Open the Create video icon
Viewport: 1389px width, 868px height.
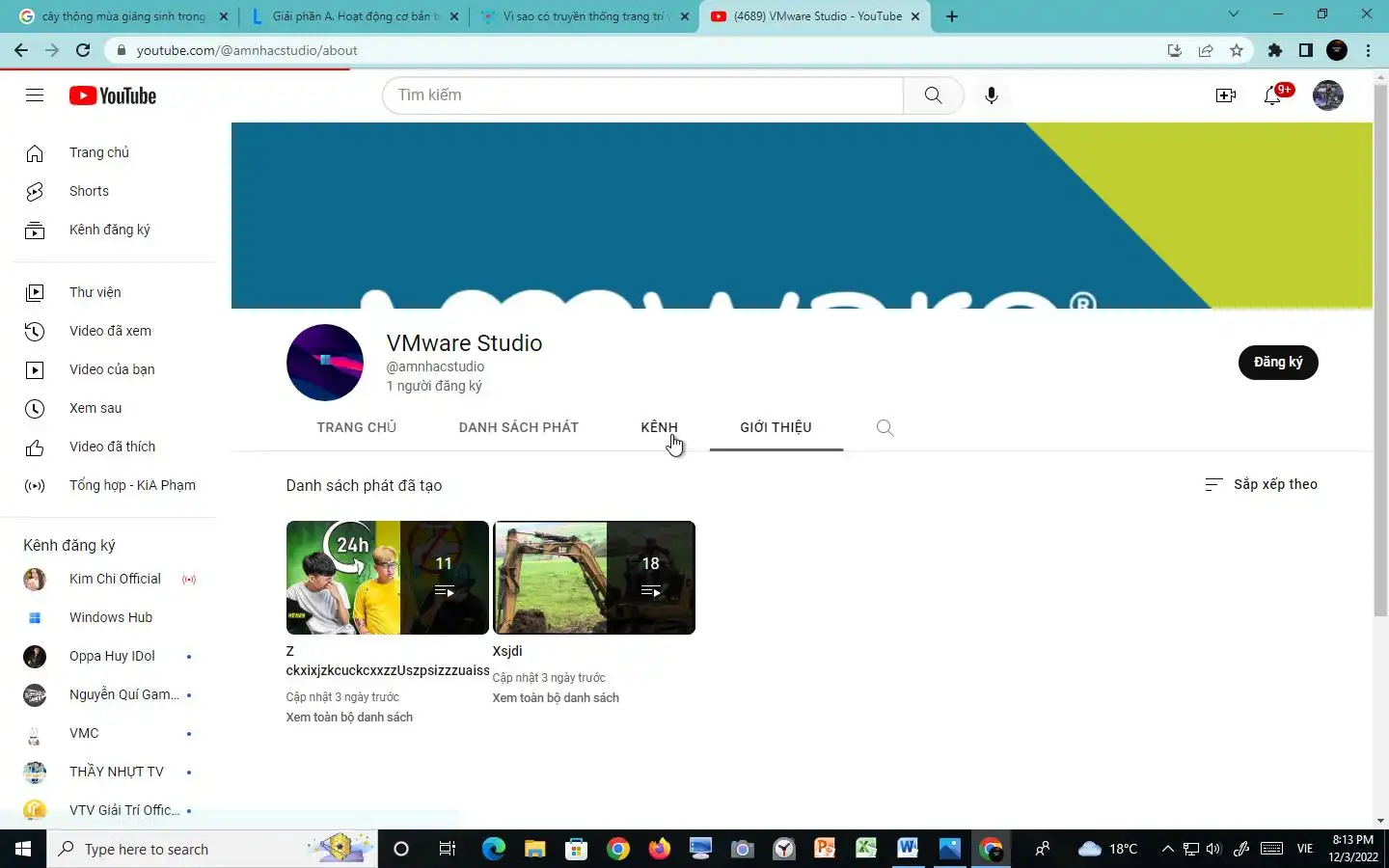[x=1226, y=95]
